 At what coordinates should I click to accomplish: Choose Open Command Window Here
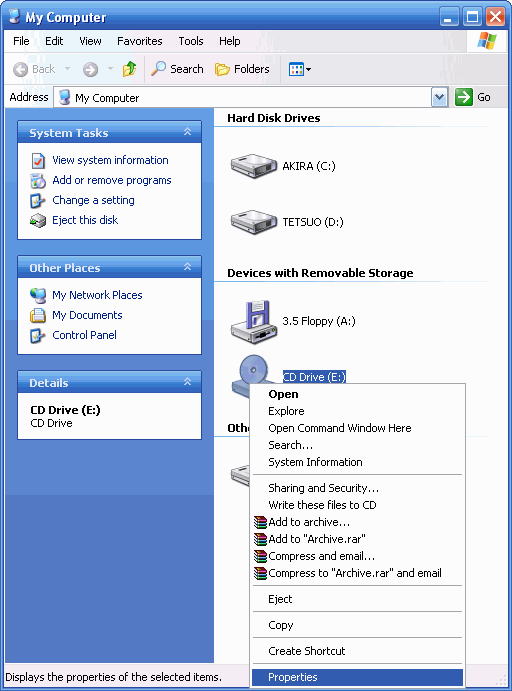click(357, 428)
